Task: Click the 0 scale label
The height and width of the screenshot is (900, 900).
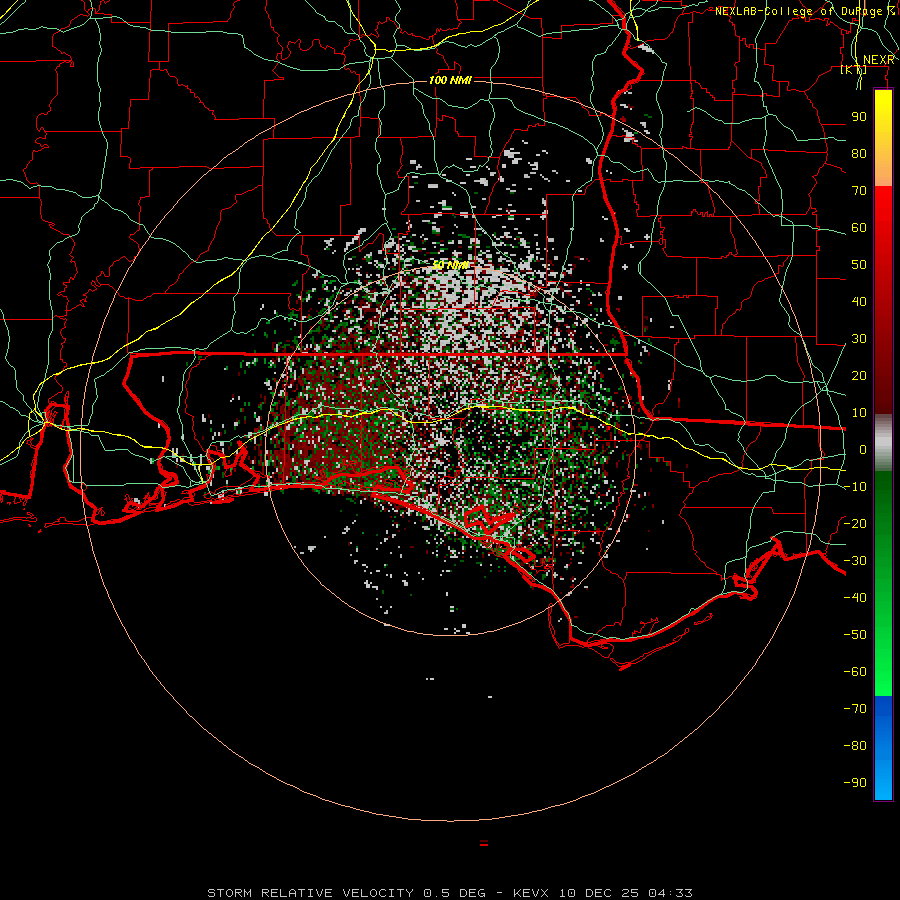Action: click(863, 449)
